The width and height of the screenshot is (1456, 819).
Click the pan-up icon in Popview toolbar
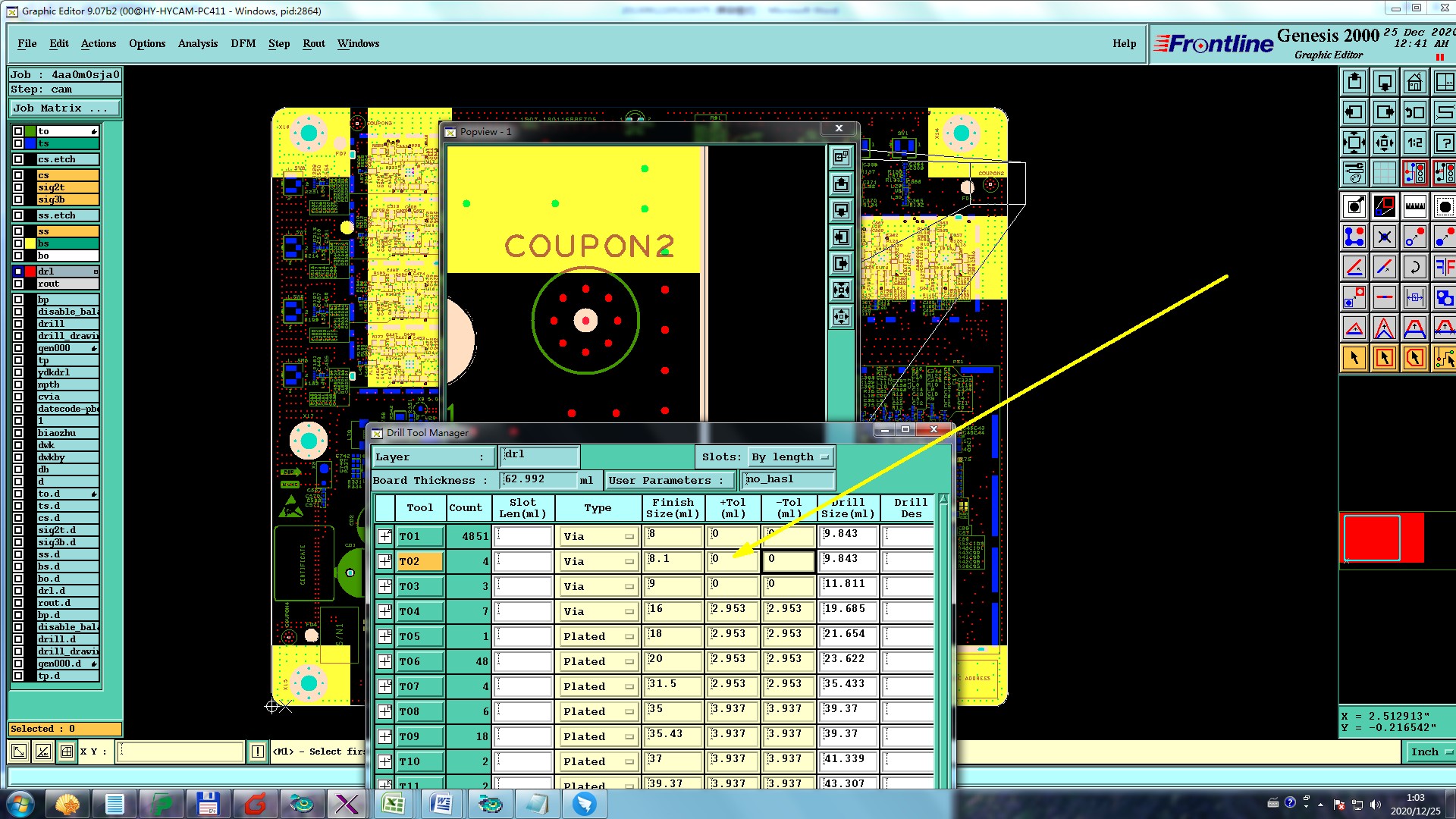[x=841, y=184]
